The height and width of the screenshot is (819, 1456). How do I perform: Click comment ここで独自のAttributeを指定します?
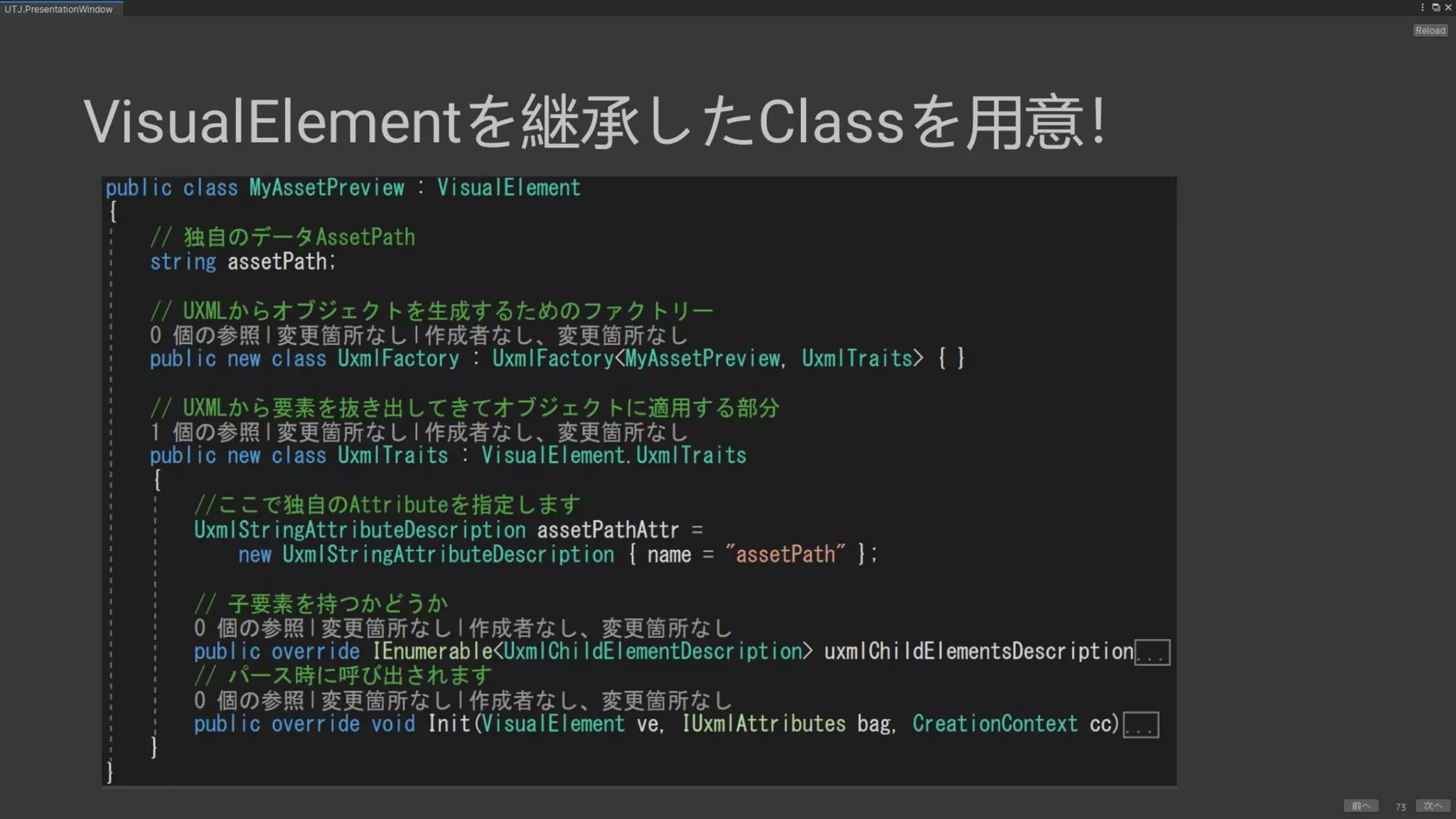[x=387, y=505]
